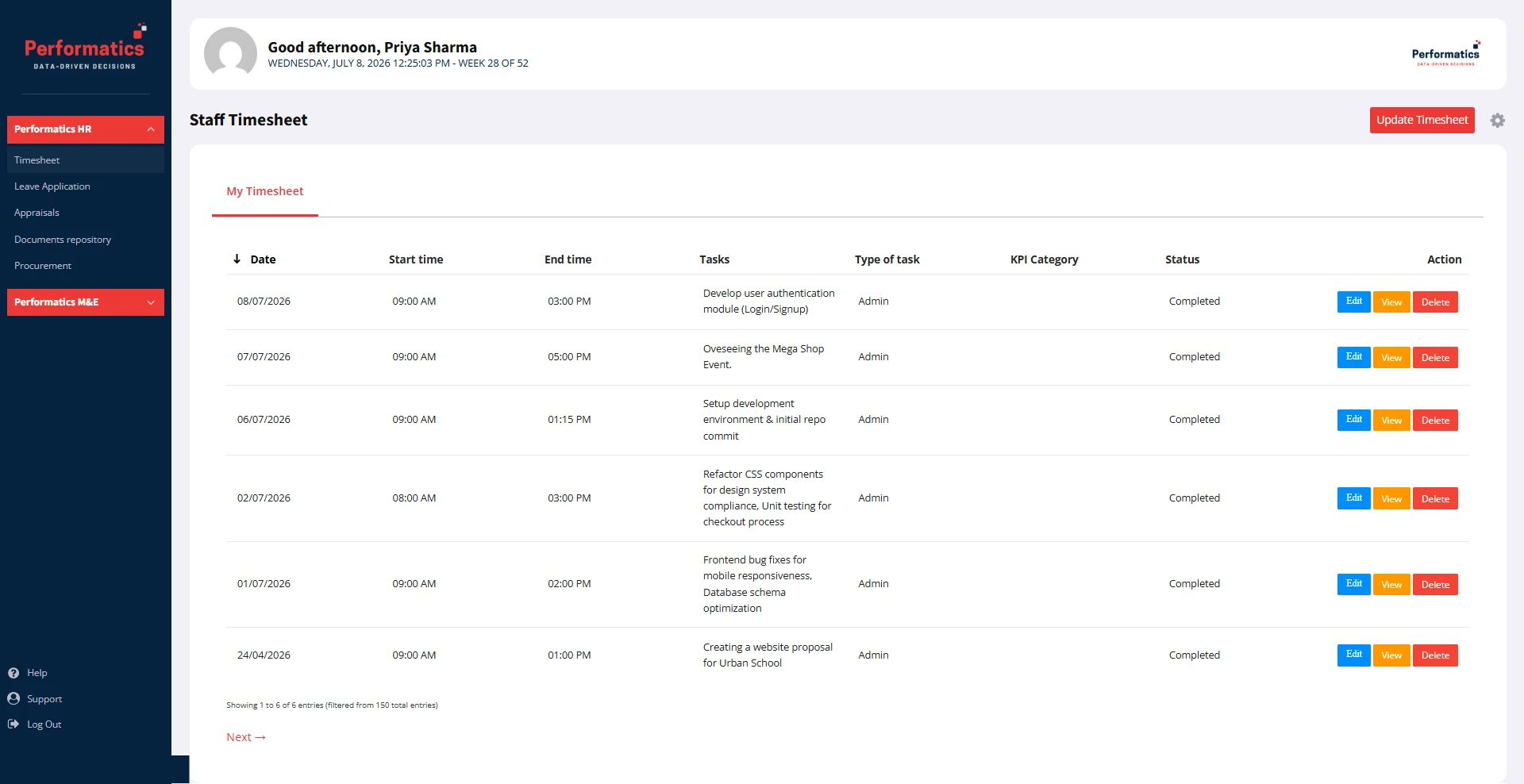Image resolution: width=1524 pixels, height=784 pixels.
Task: Click the Help question mark icon
Action: pyautogui.click(x=13, y=673)
